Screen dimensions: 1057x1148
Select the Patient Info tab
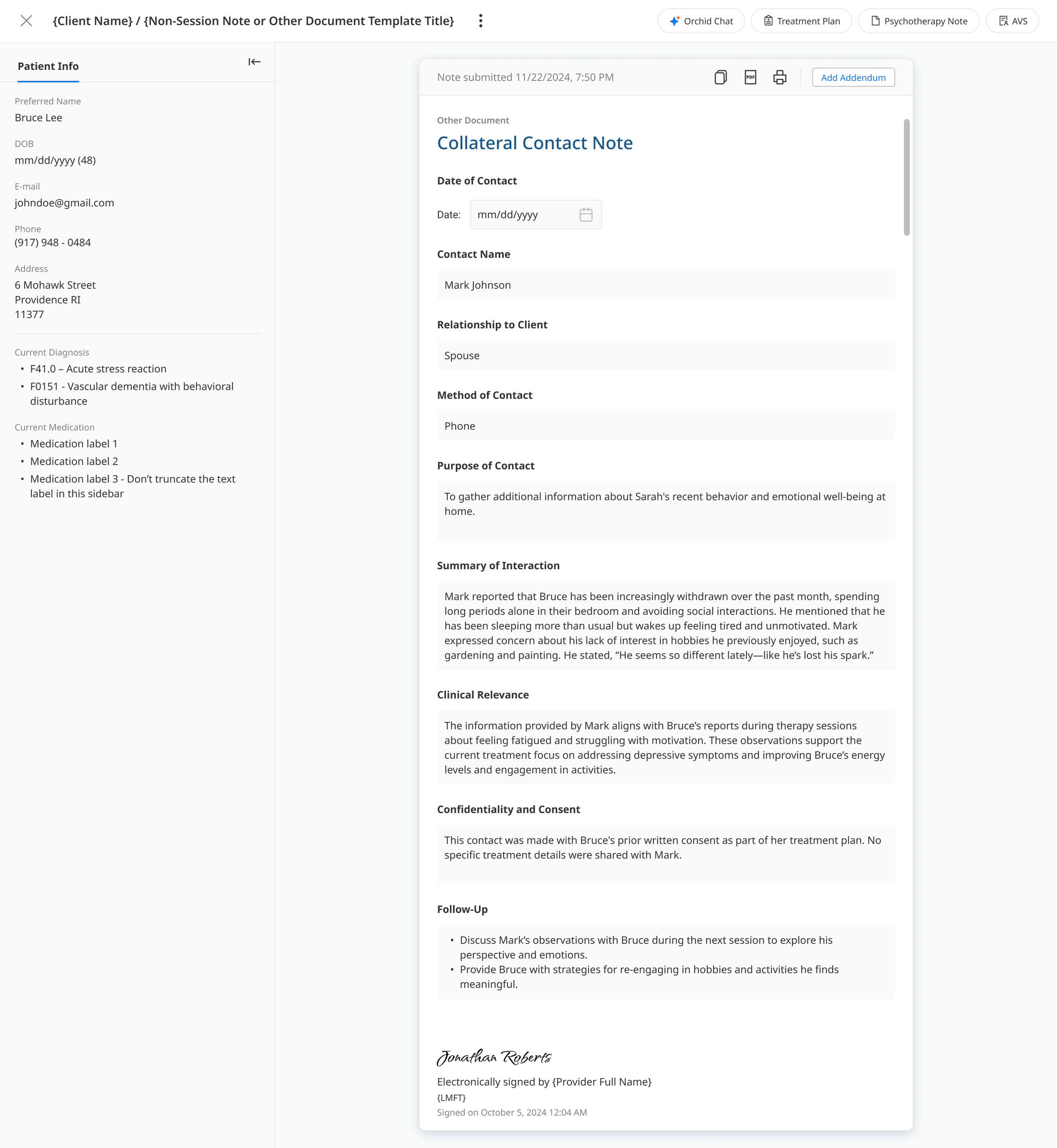[x=48, y=66]
